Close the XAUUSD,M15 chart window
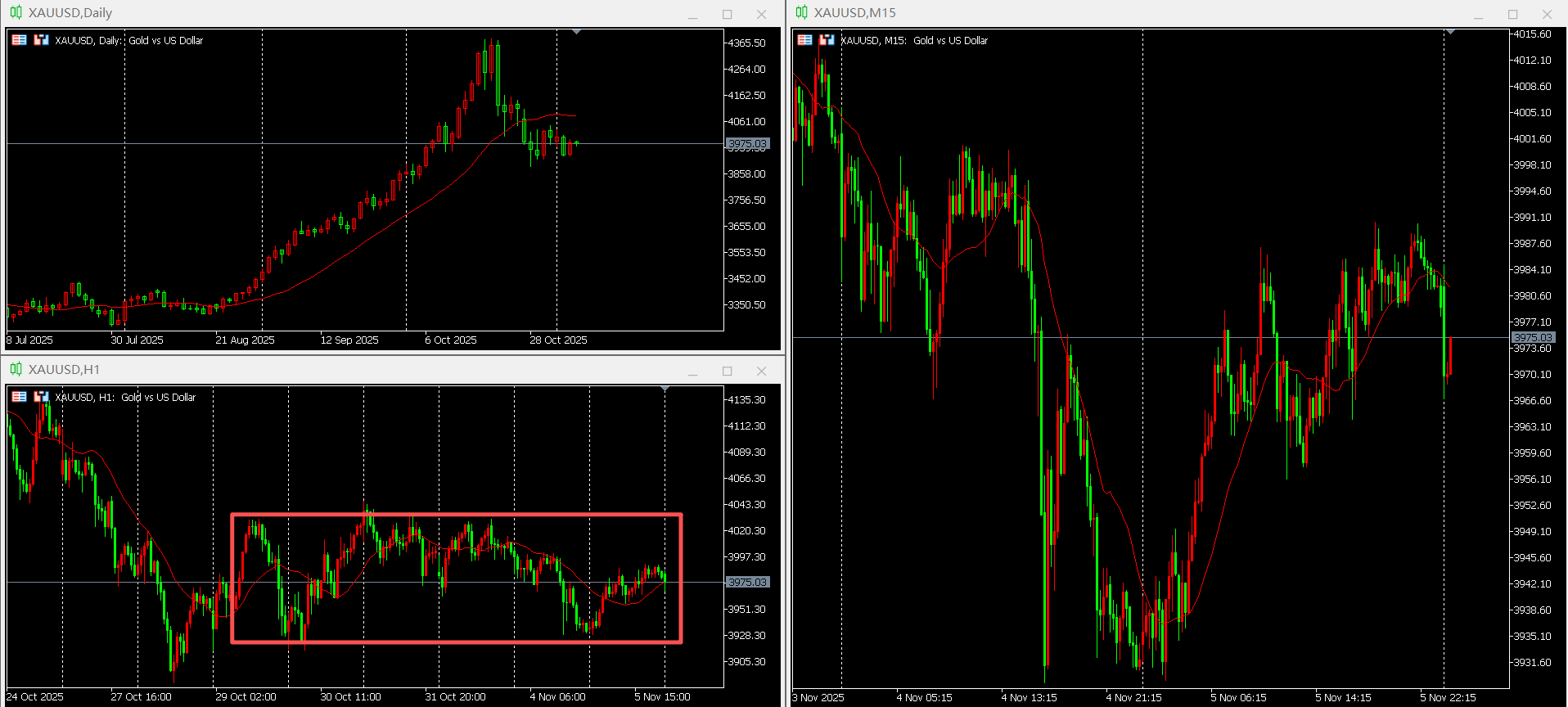 pyautogui.click(x=1547, y=14)
